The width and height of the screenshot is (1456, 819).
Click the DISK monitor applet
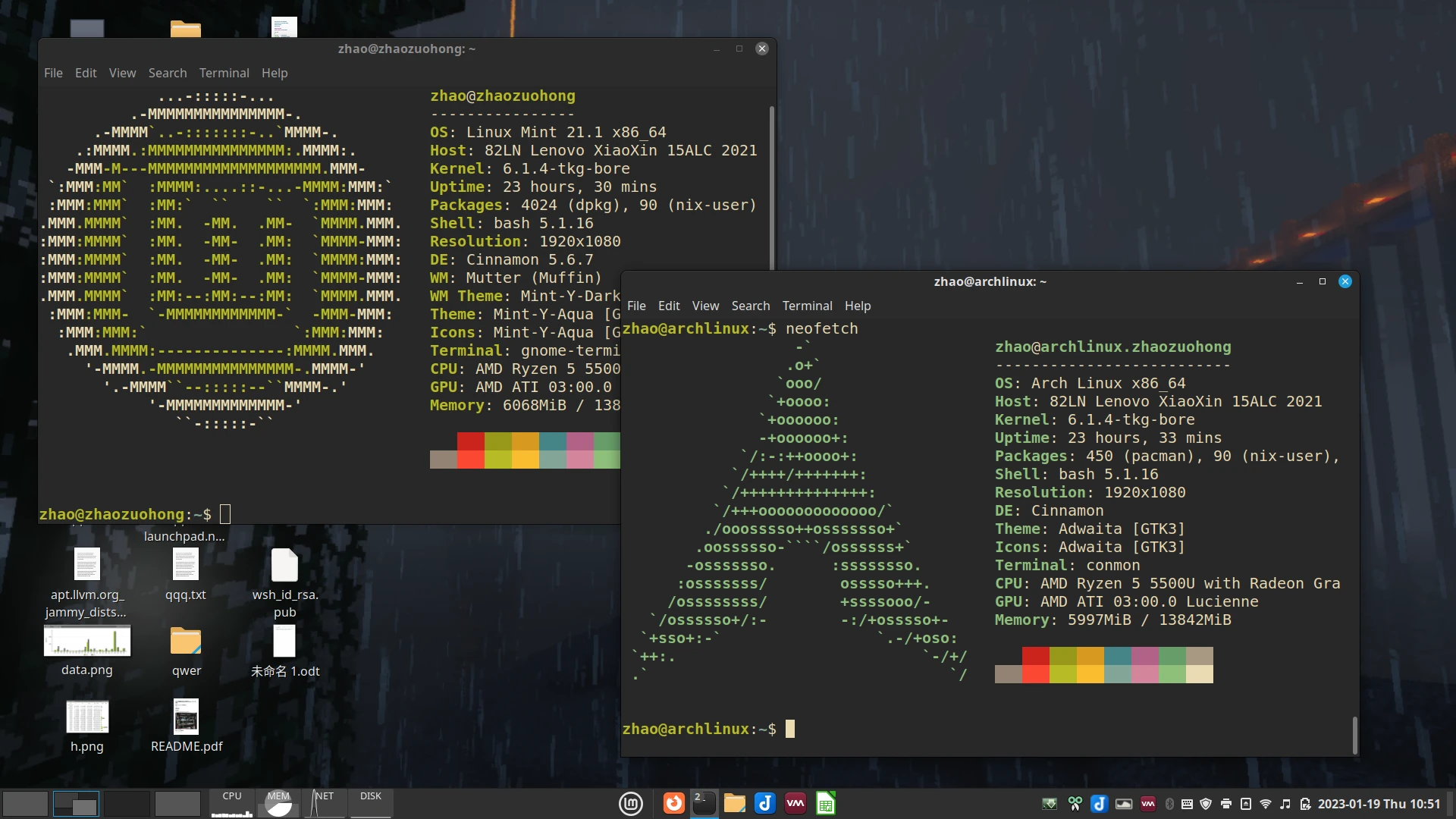click(x=371, y=803)
